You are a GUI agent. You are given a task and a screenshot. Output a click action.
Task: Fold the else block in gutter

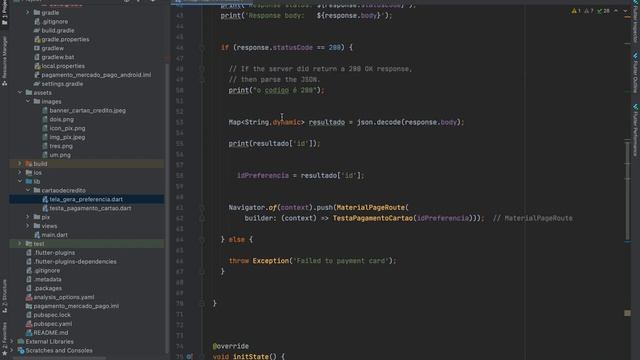[202, 239]
